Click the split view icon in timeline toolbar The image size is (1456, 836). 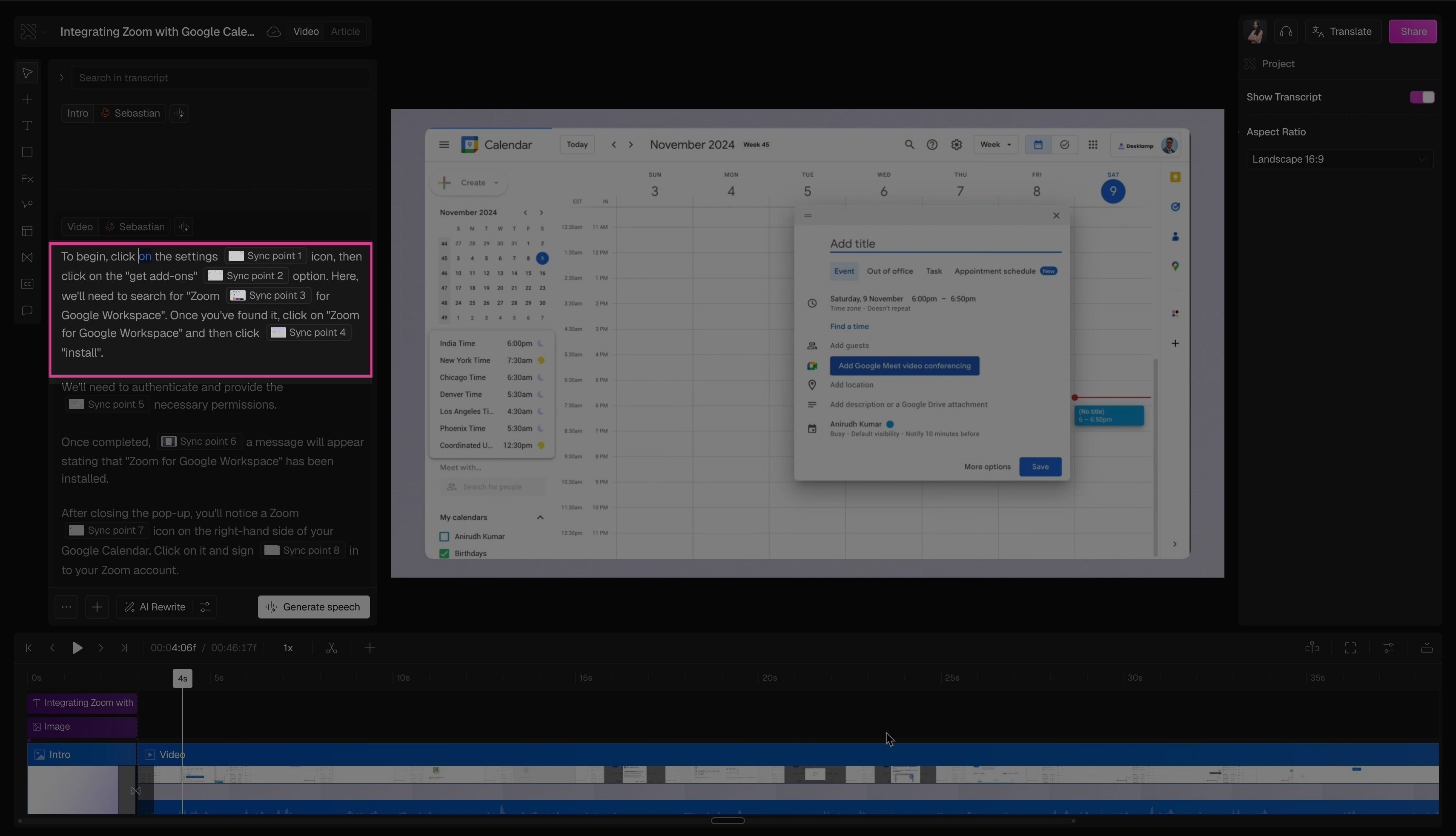[1312, 648]
